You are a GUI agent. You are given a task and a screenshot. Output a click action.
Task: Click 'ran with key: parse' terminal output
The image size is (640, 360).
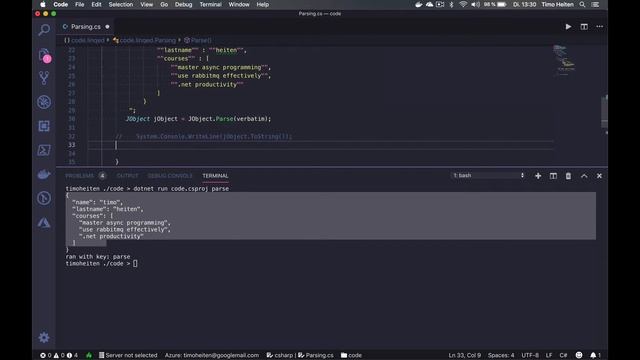tap(98, 257)
